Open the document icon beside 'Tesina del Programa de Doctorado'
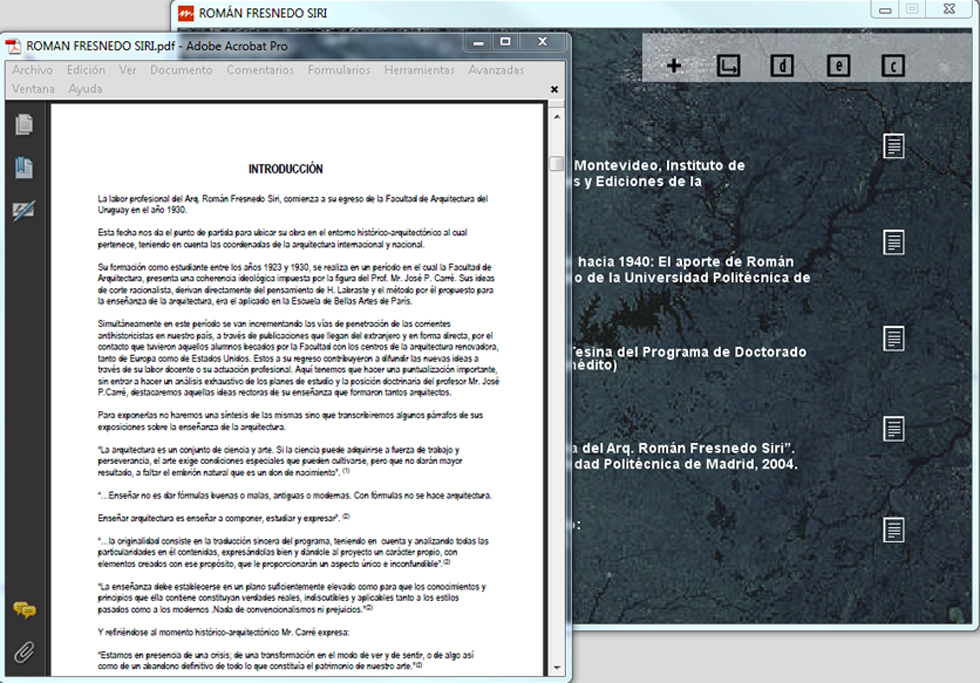This screenshot has height=683, width=980. click(894, 339)
